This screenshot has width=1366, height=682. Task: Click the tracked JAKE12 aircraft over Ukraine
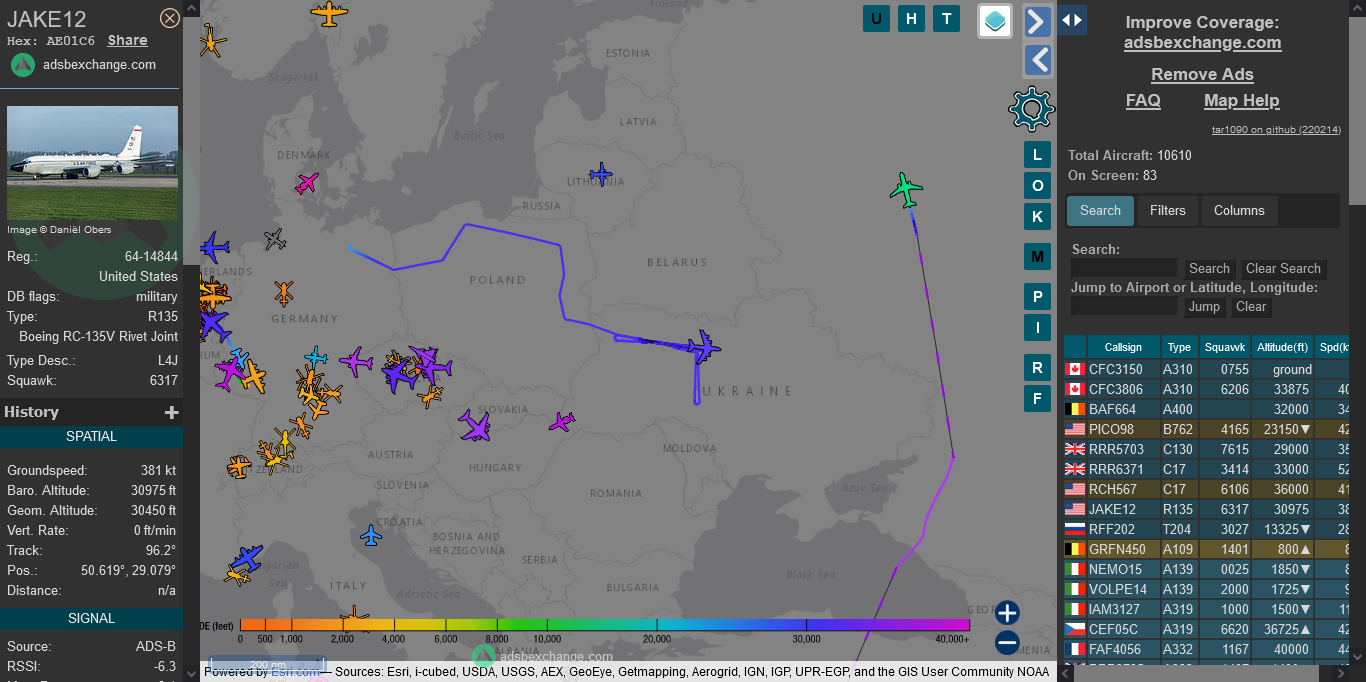click(x=703, y=347)
